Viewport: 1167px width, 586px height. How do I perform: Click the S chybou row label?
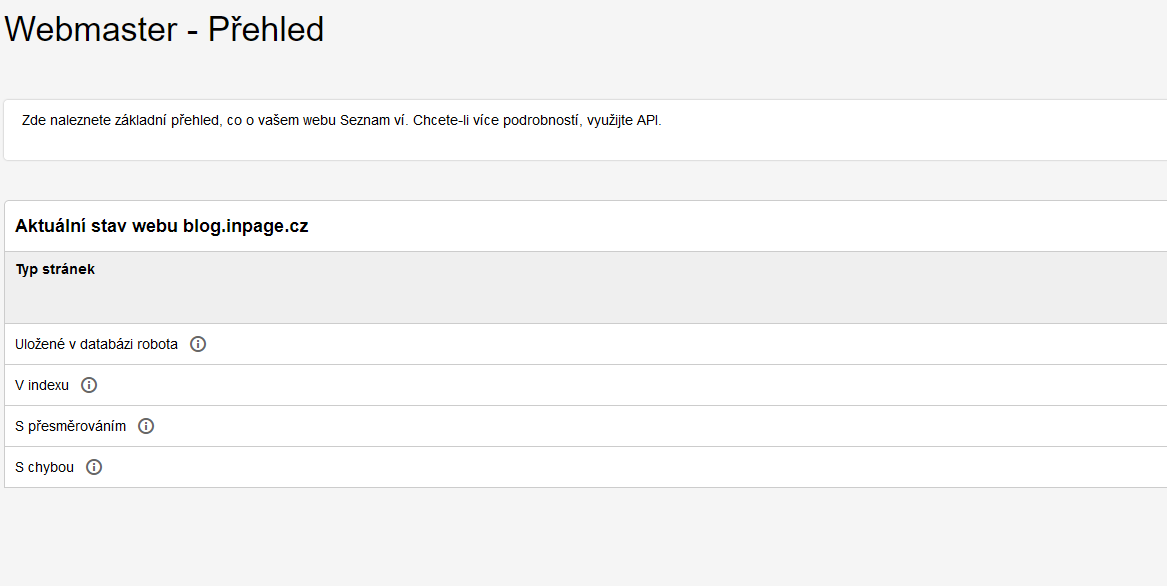coord(45,467)
